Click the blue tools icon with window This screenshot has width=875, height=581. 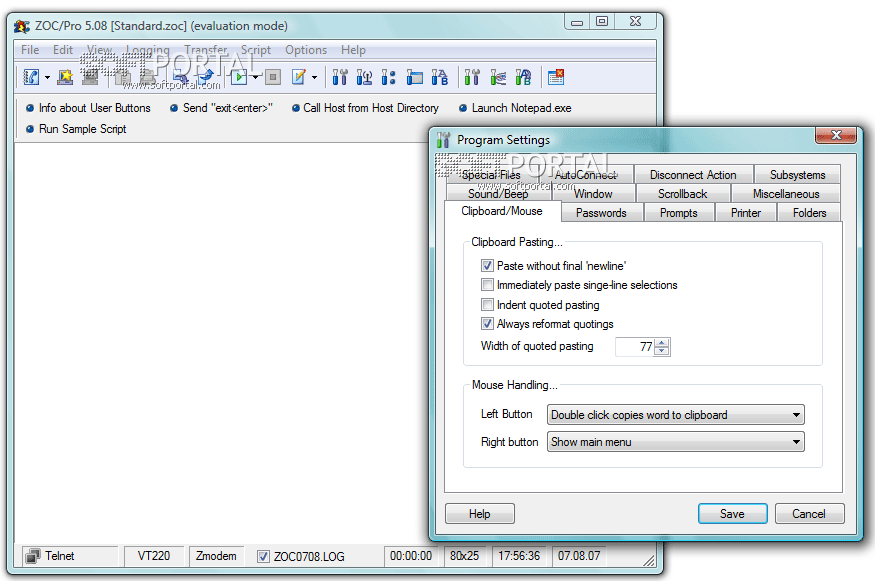tap(414, 77)
